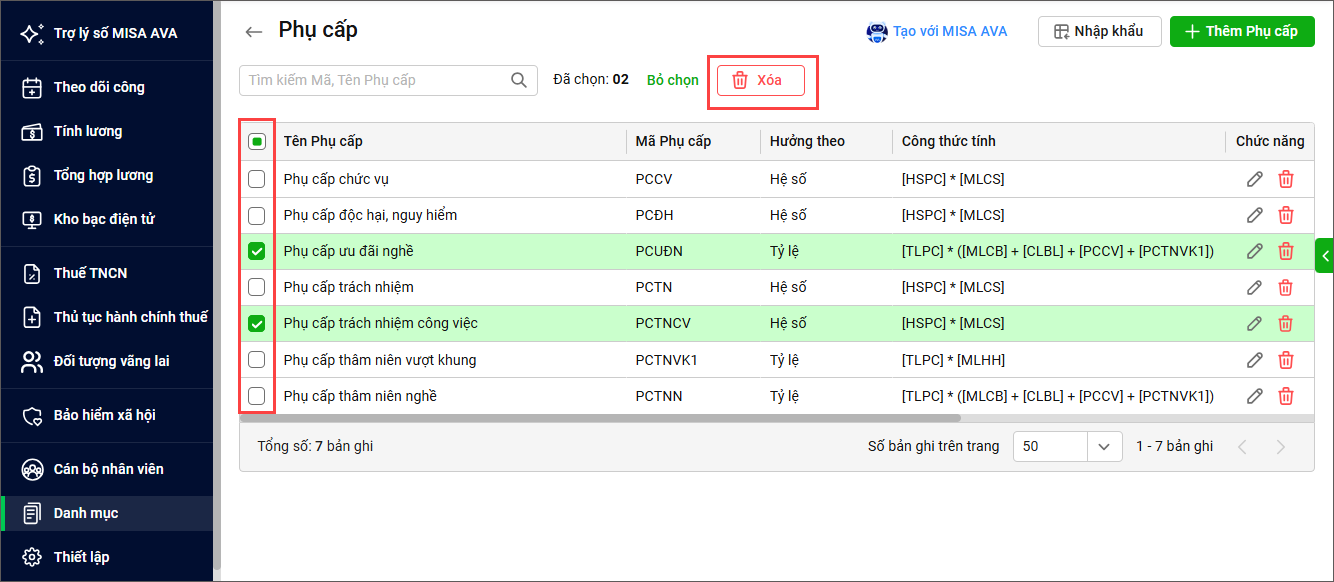Edit the Phụ cấp chức vụ row
The height and width of the screenshot is (582, 1334).
pos(1254,179)
